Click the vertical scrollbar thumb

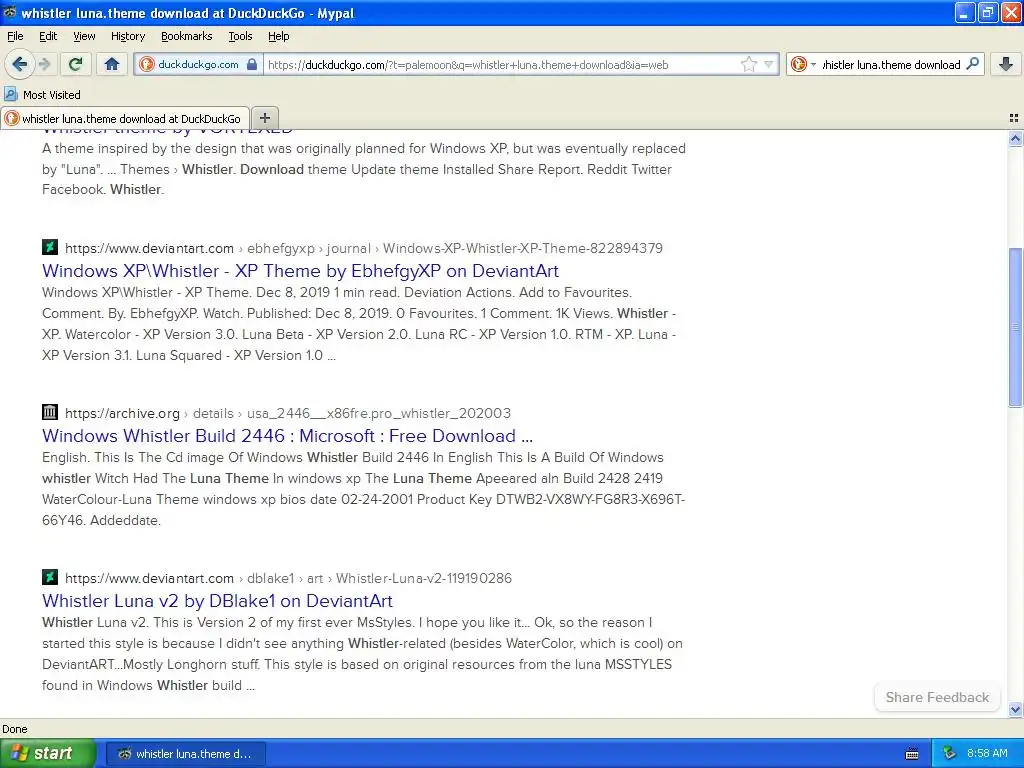click(x=1015, y=327)
